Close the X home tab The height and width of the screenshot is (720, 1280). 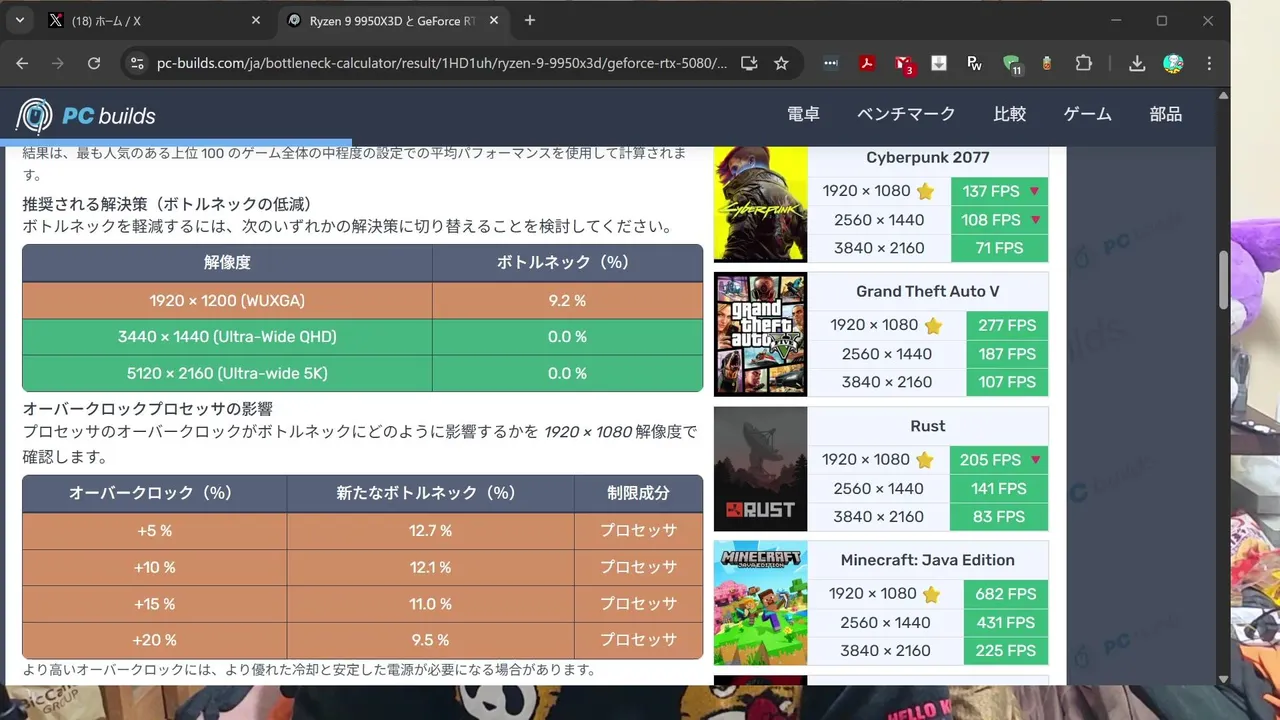pyautogui.click(x=255, y=20)
